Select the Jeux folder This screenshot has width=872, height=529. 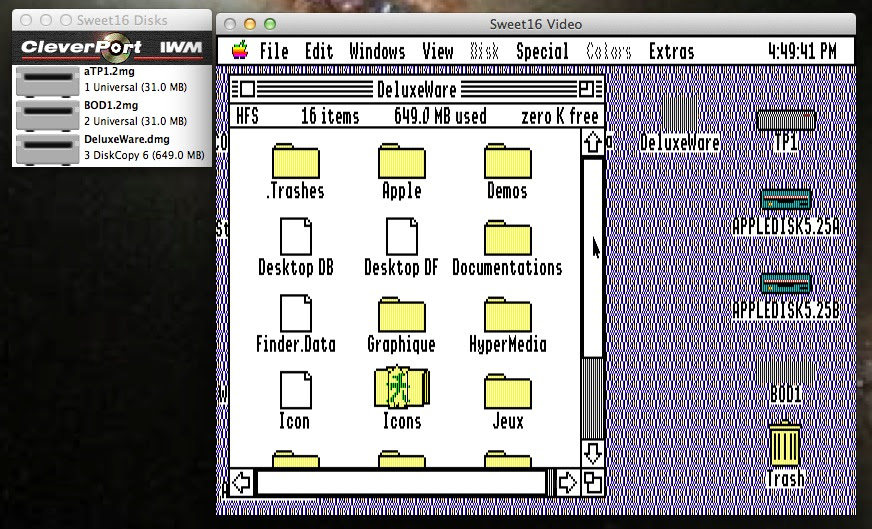tap(507, 391)
